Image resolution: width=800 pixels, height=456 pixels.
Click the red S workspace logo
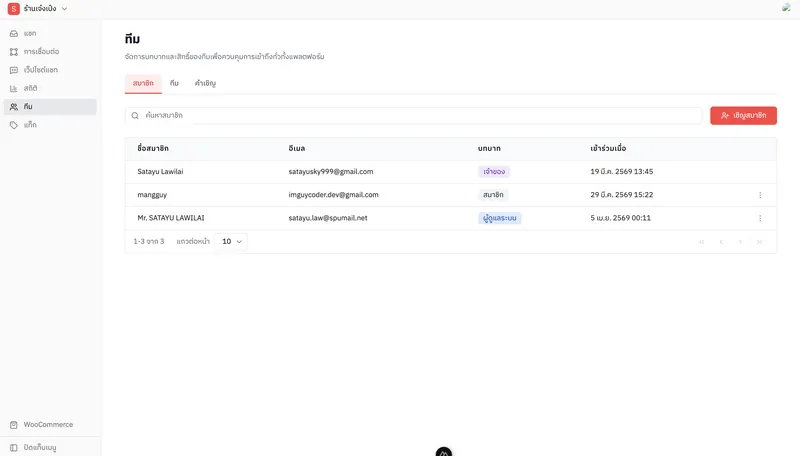[14, 9]
